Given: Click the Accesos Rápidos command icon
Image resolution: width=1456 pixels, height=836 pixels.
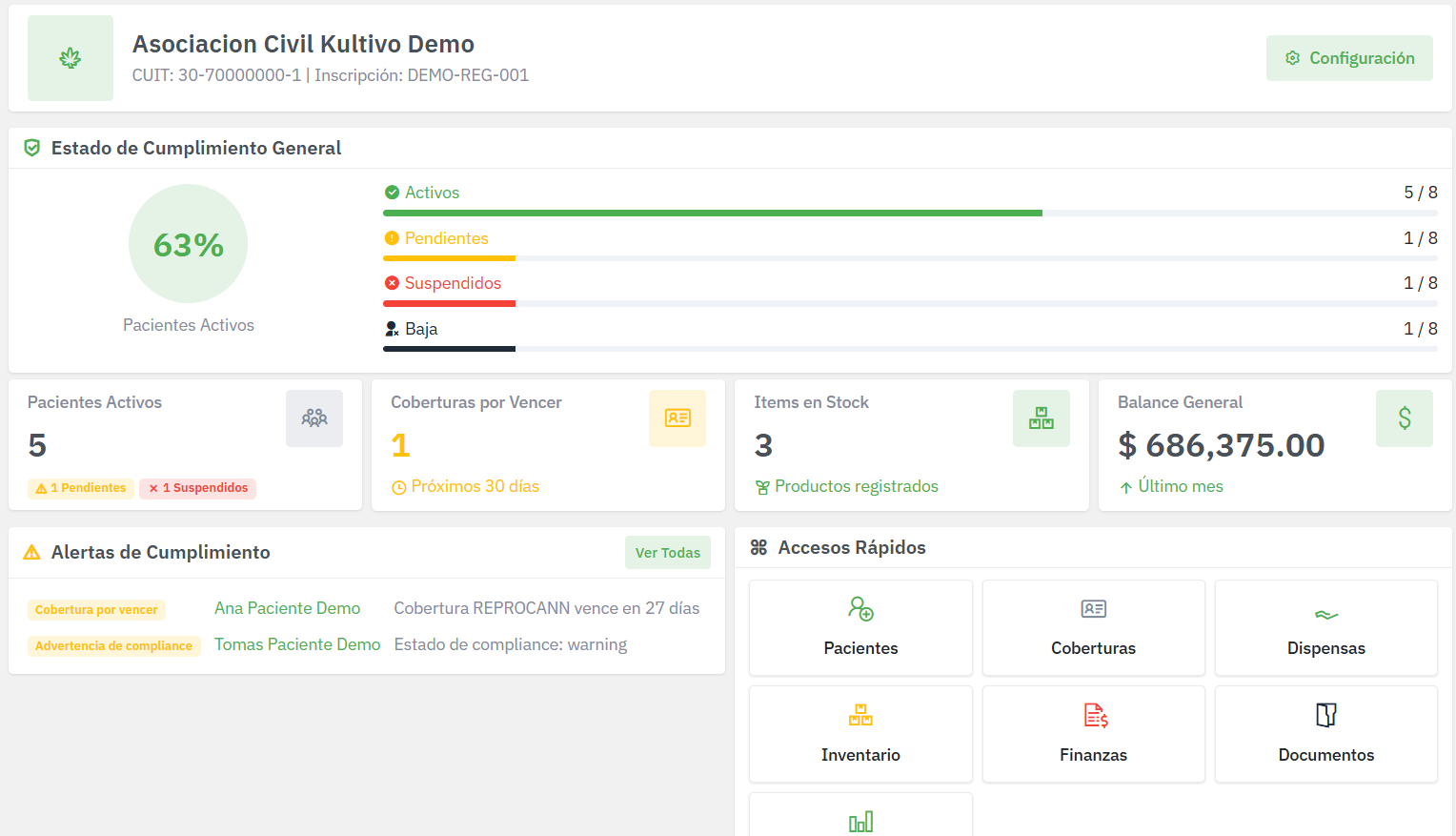Looking at the screenshot, I should (758, 547).
